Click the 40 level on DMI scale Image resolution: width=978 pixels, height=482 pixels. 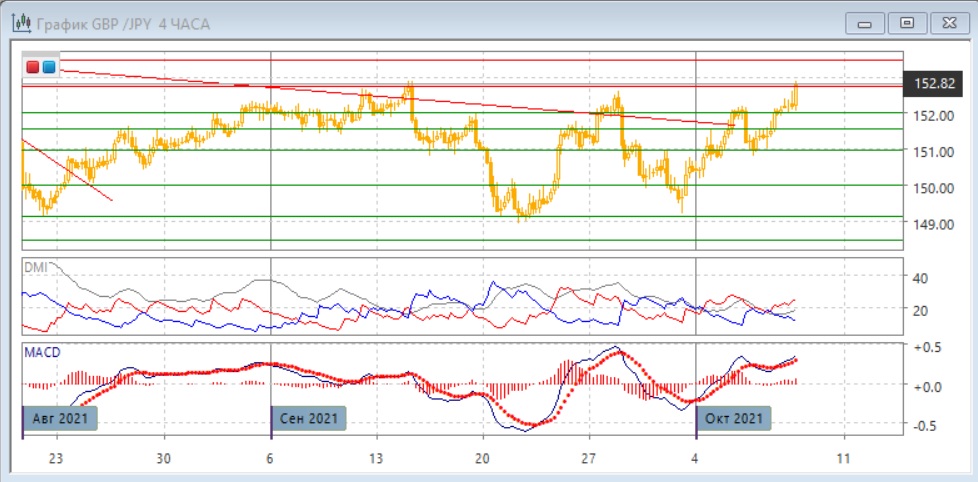point(922,278)
